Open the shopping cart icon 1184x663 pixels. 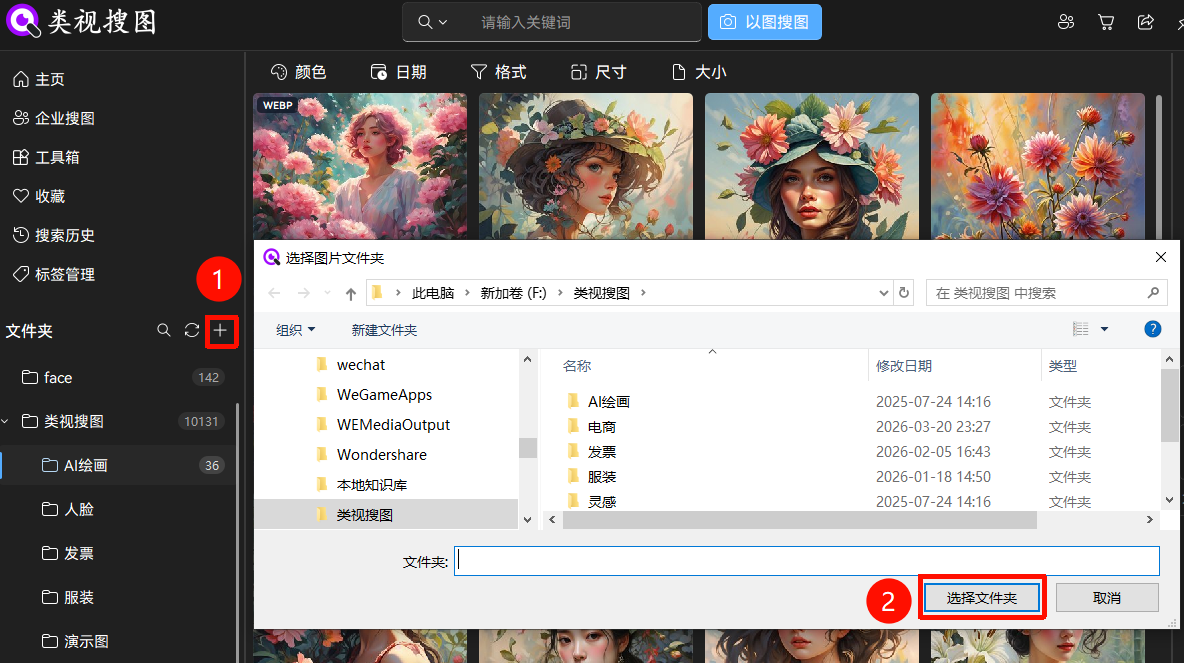[x=1105, y=22]
